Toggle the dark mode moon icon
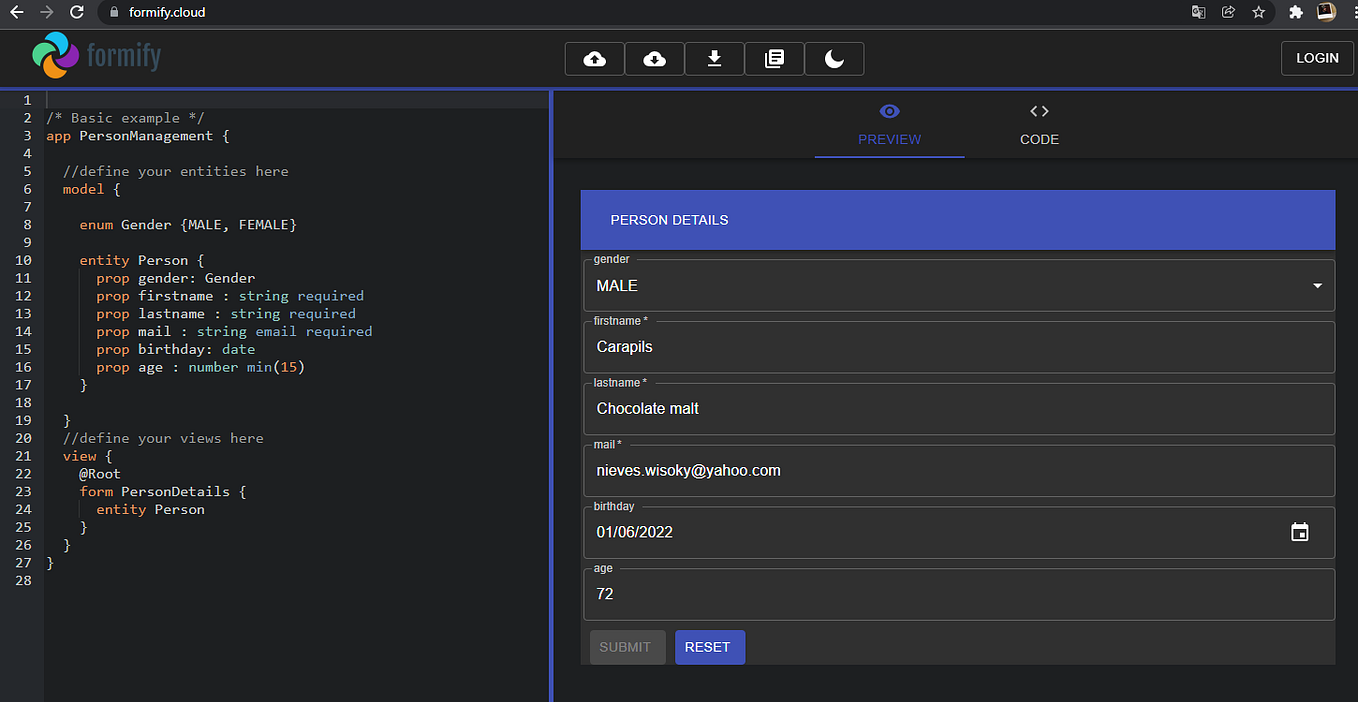Viewport: 1358px width, 702px height. coord(834,59)
